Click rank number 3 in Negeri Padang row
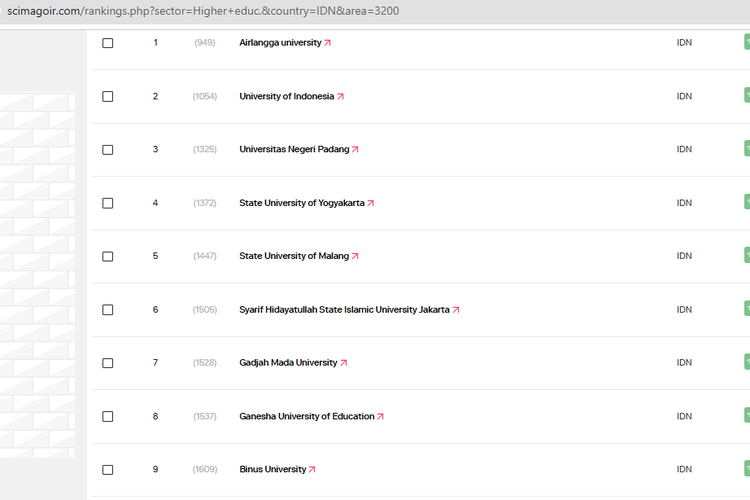Screen dimensions: 750x500 155,149
